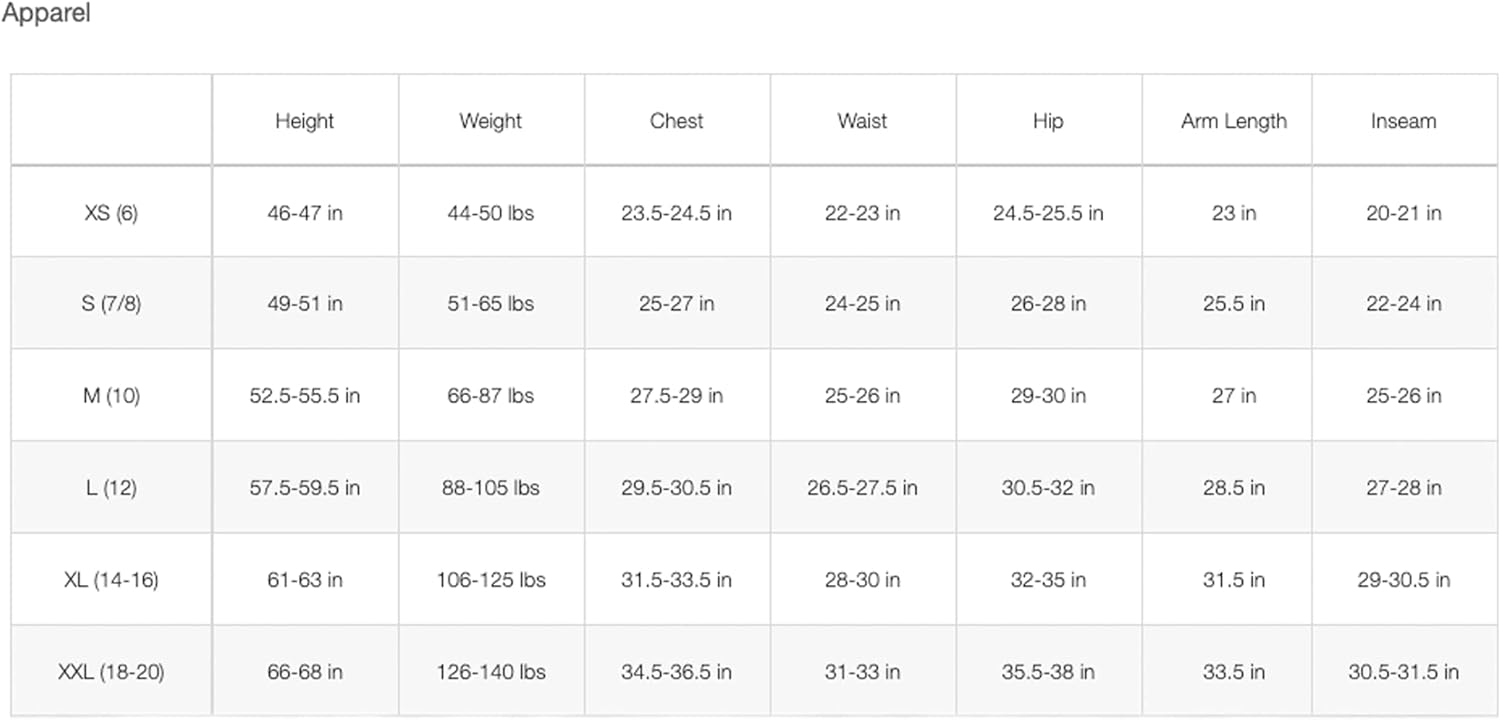The width and height of the screenshot is (1500, 720).
Task: Select the Inseam column header
Action: [x=1403, y=121]
